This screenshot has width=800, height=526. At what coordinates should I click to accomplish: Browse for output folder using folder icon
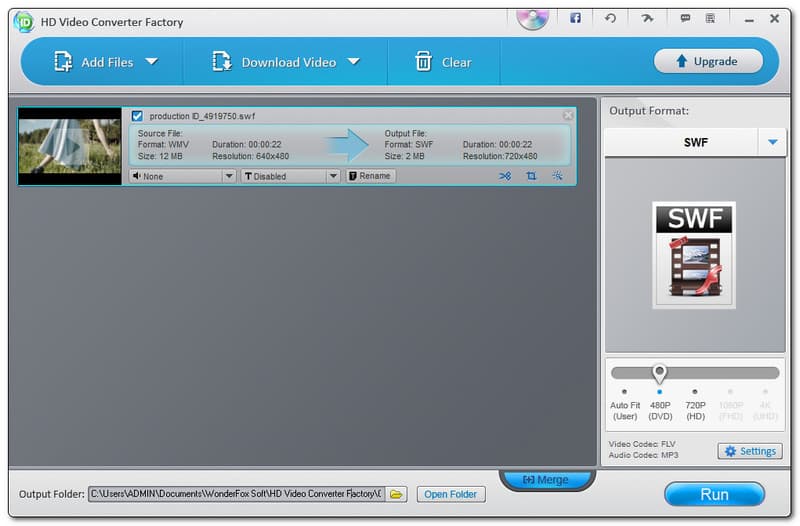396,494
